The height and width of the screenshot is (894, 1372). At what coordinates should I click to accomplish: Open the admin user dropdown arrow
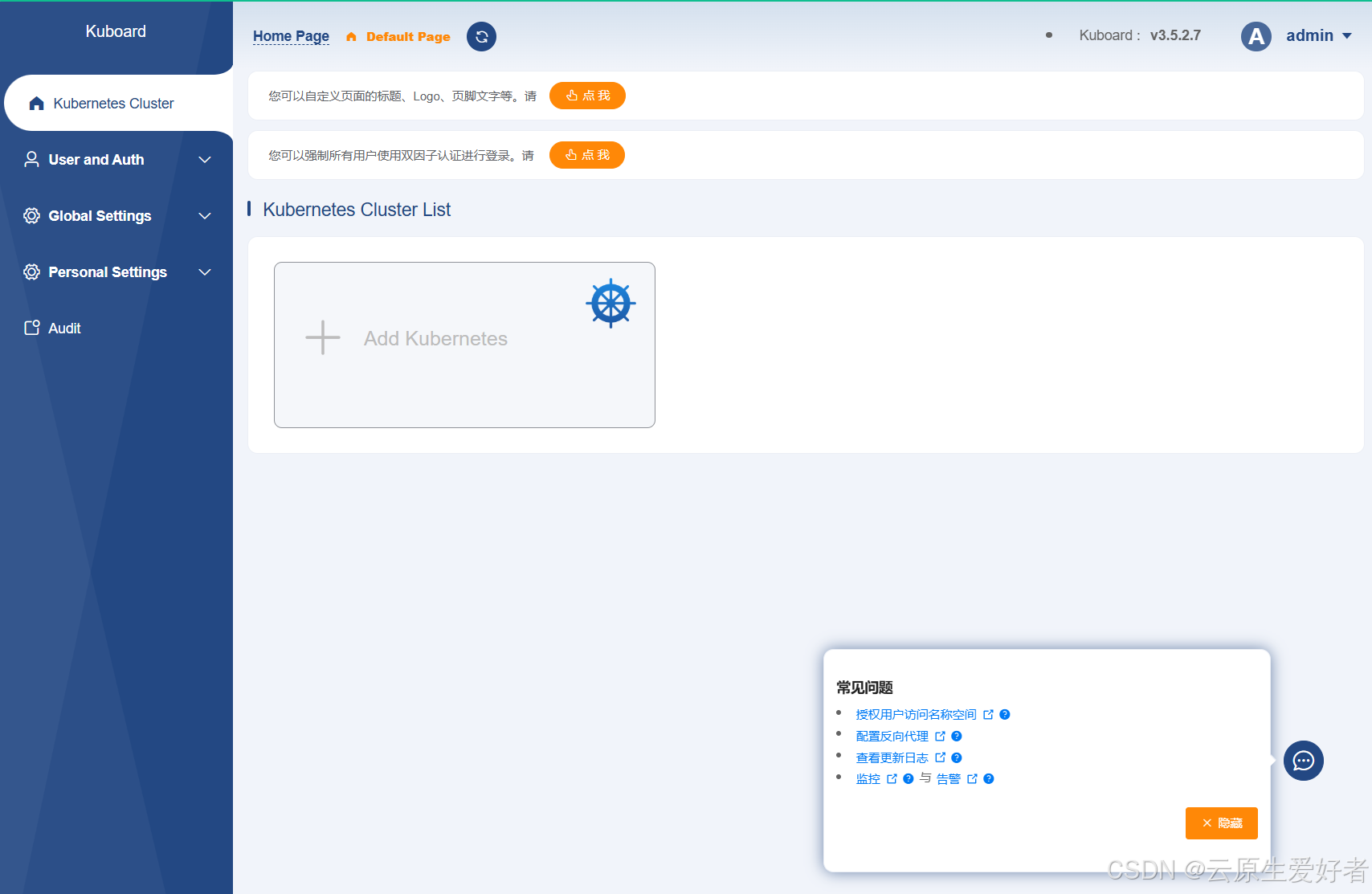[1347, 36]
